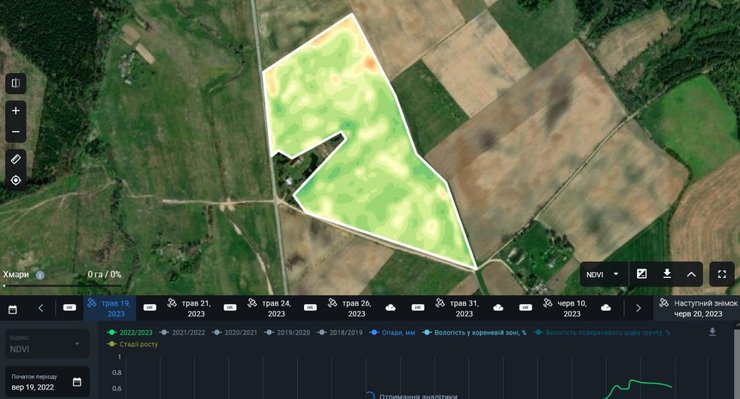Click the HR badge before трав 26
This screenshot has height=399, width=740.
(x=310, y=308)
